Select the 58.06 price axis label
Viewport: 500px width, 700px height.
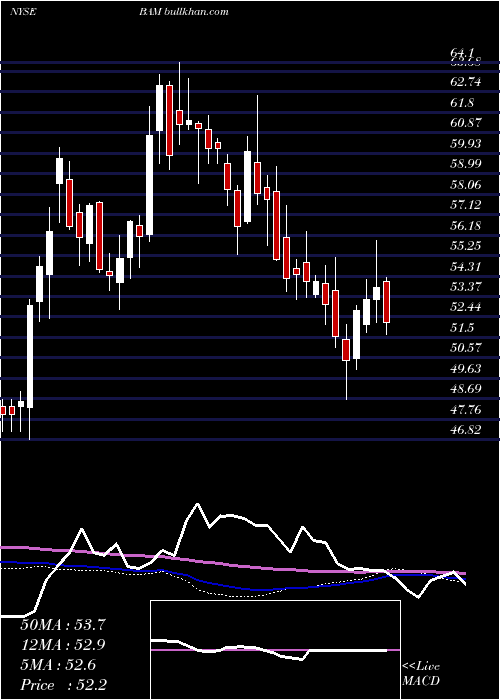pos(466,184)
